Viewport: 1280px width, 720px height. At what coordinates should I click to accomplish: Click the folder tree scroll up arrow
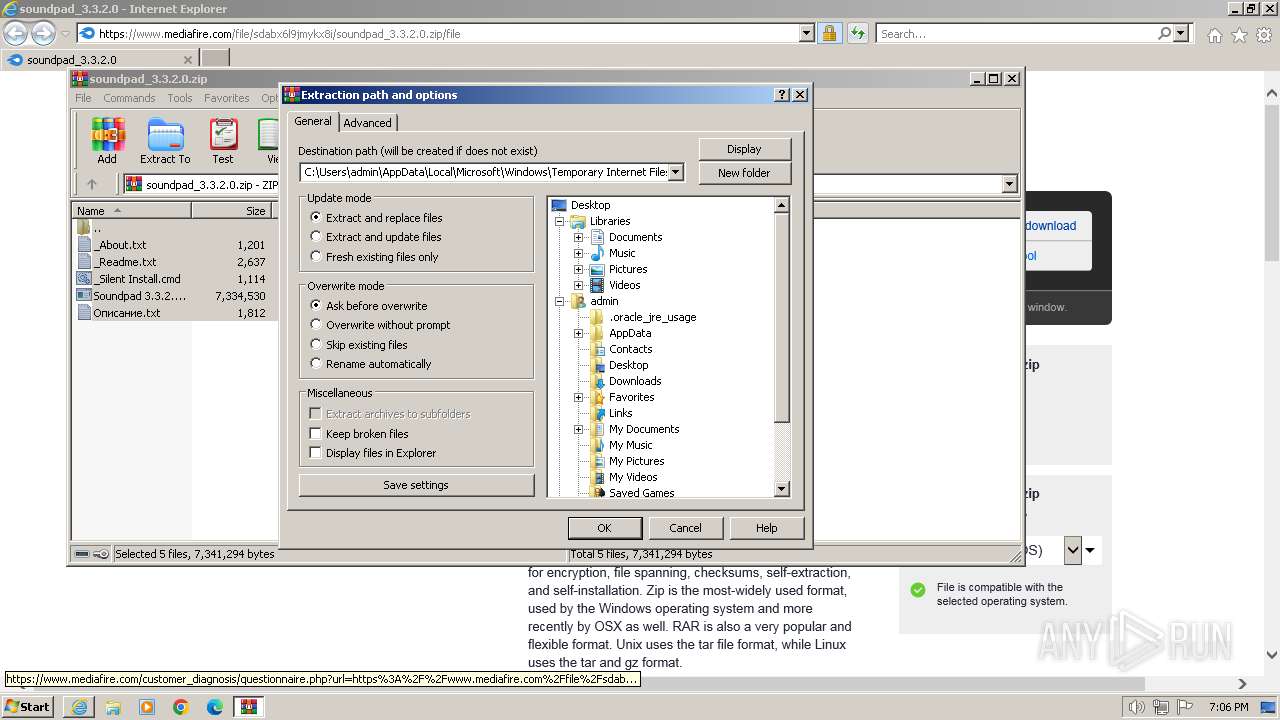[782, 205]
